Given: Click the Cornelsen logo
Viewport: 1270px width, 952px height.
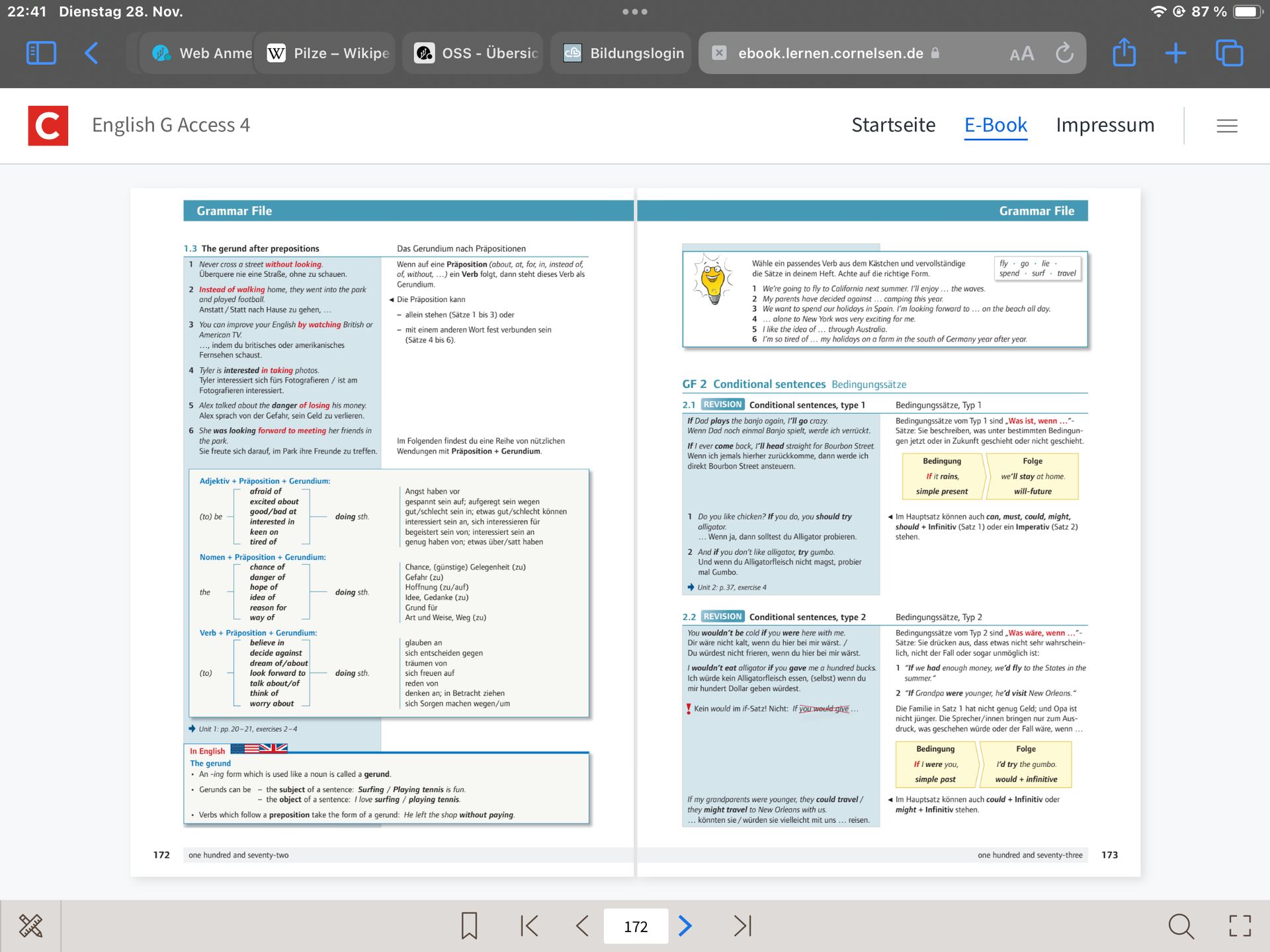Looking at the screenshot, I should [48, 125].
